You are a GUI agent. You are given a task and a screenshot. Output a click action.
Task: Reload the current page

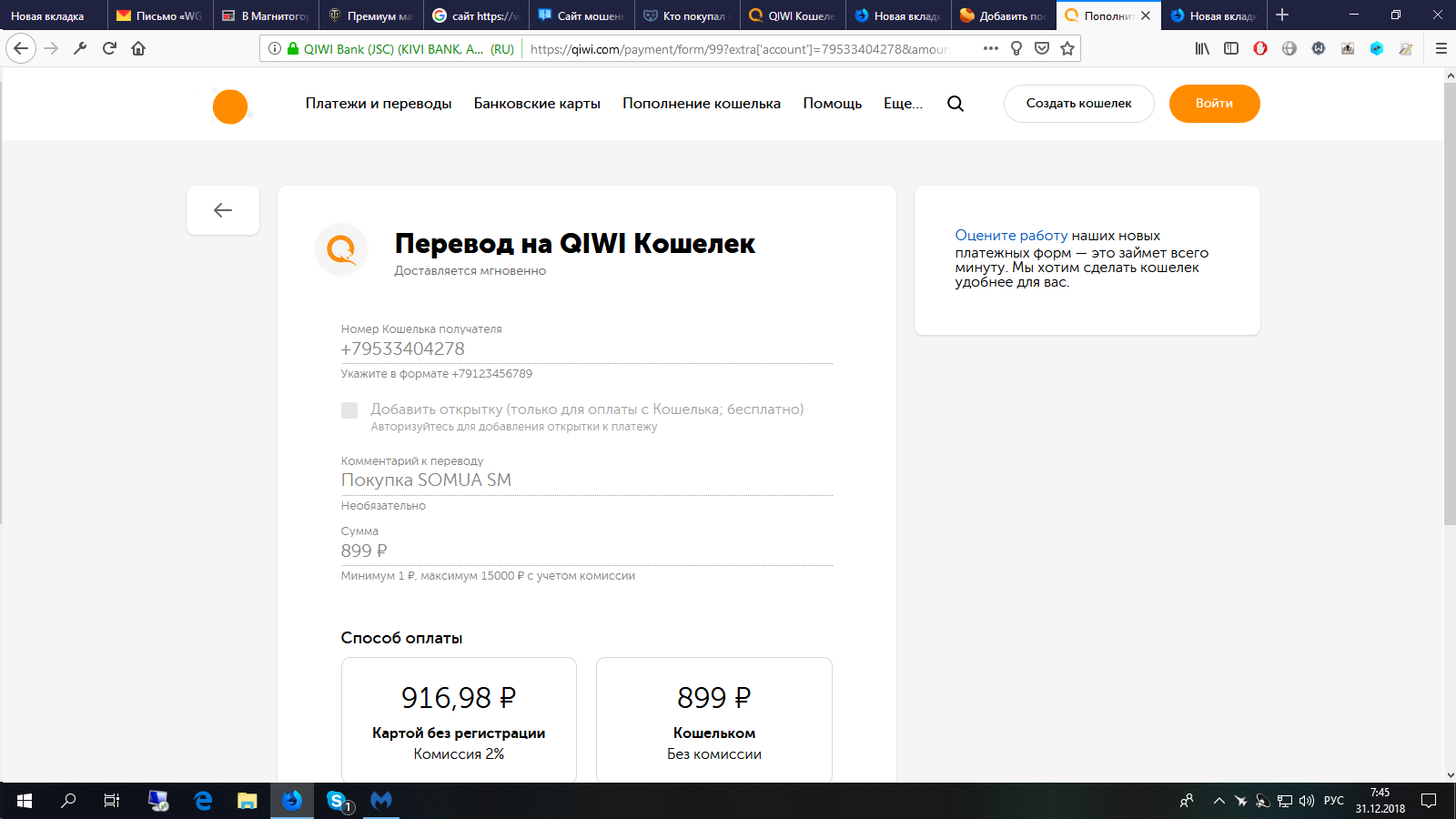pos(109,48)
